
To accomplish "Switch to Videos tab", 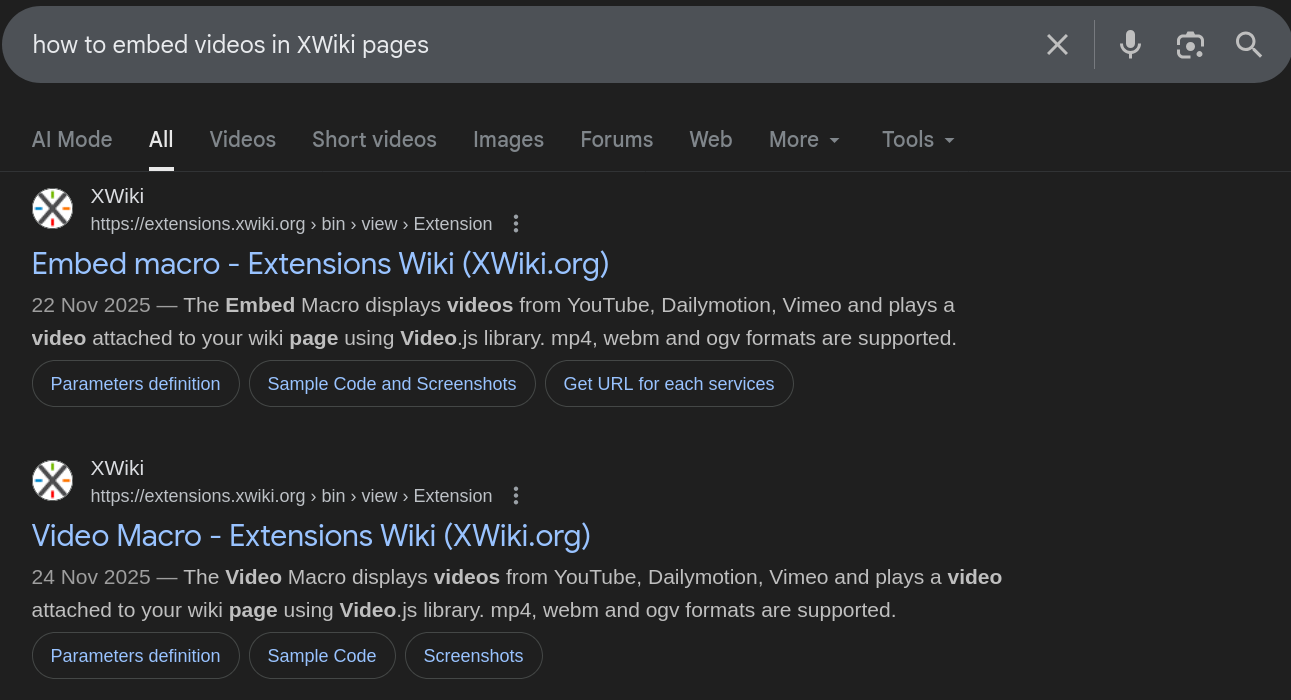I will click(x=243, y=139).
